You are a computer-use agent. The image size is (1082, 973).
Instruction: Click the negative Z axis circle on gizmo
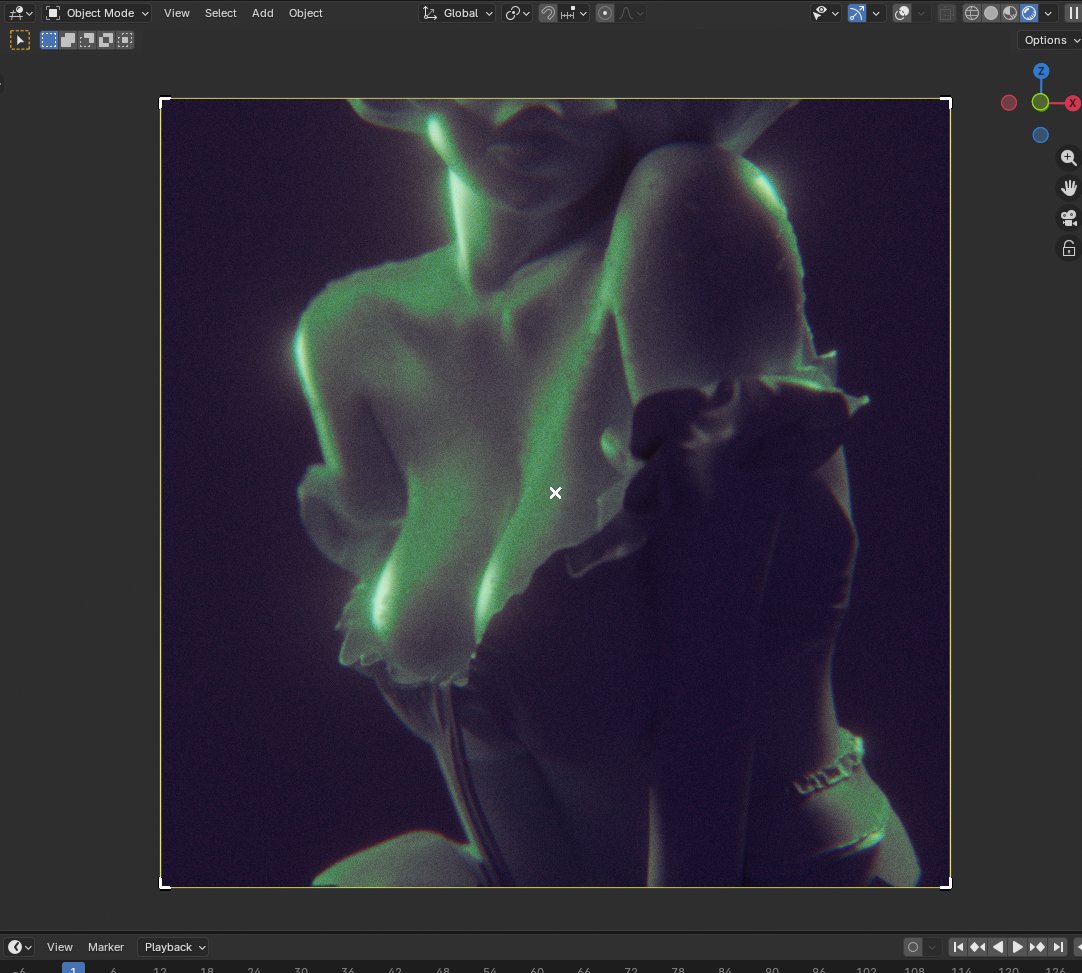pos(1041,135)
